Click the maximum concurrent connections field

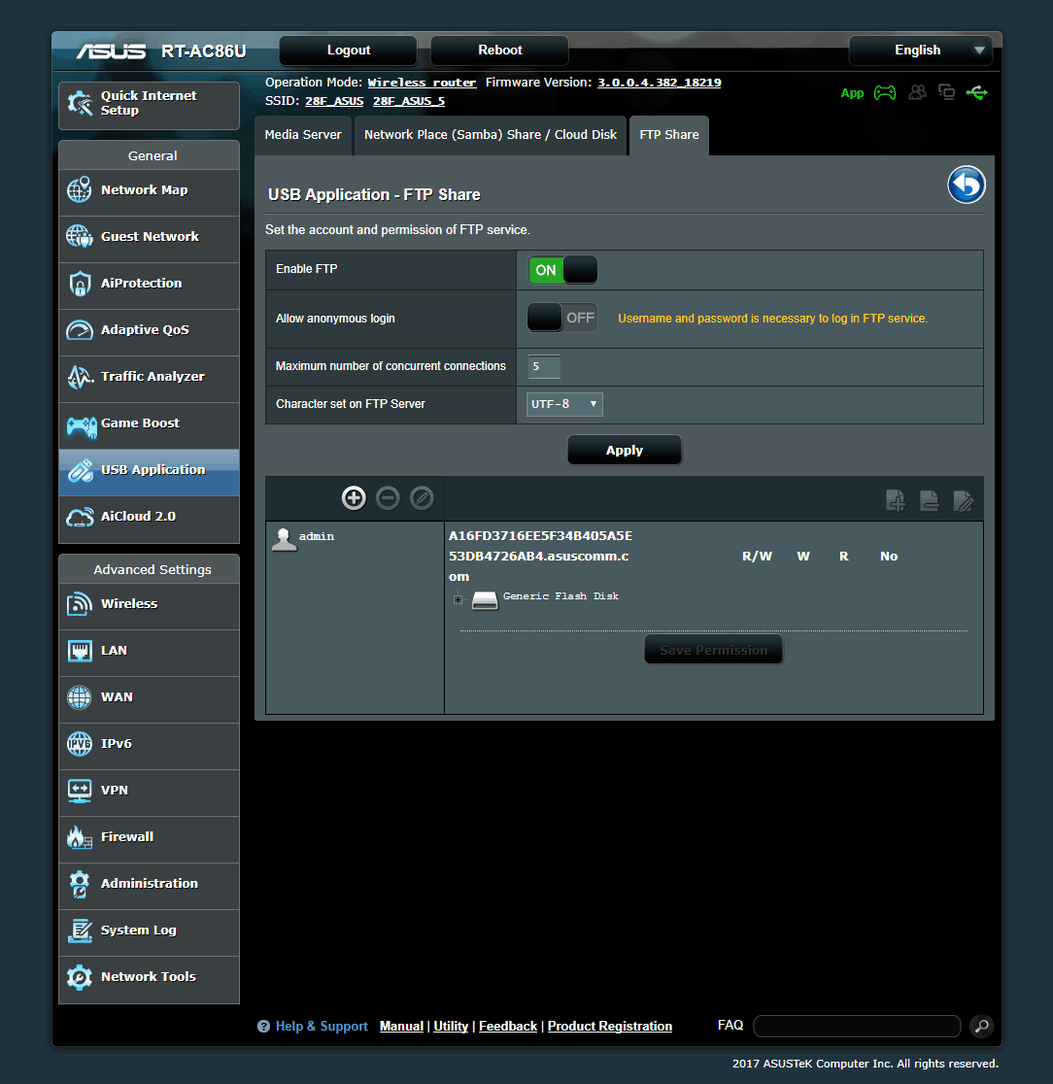click(544, 366)
